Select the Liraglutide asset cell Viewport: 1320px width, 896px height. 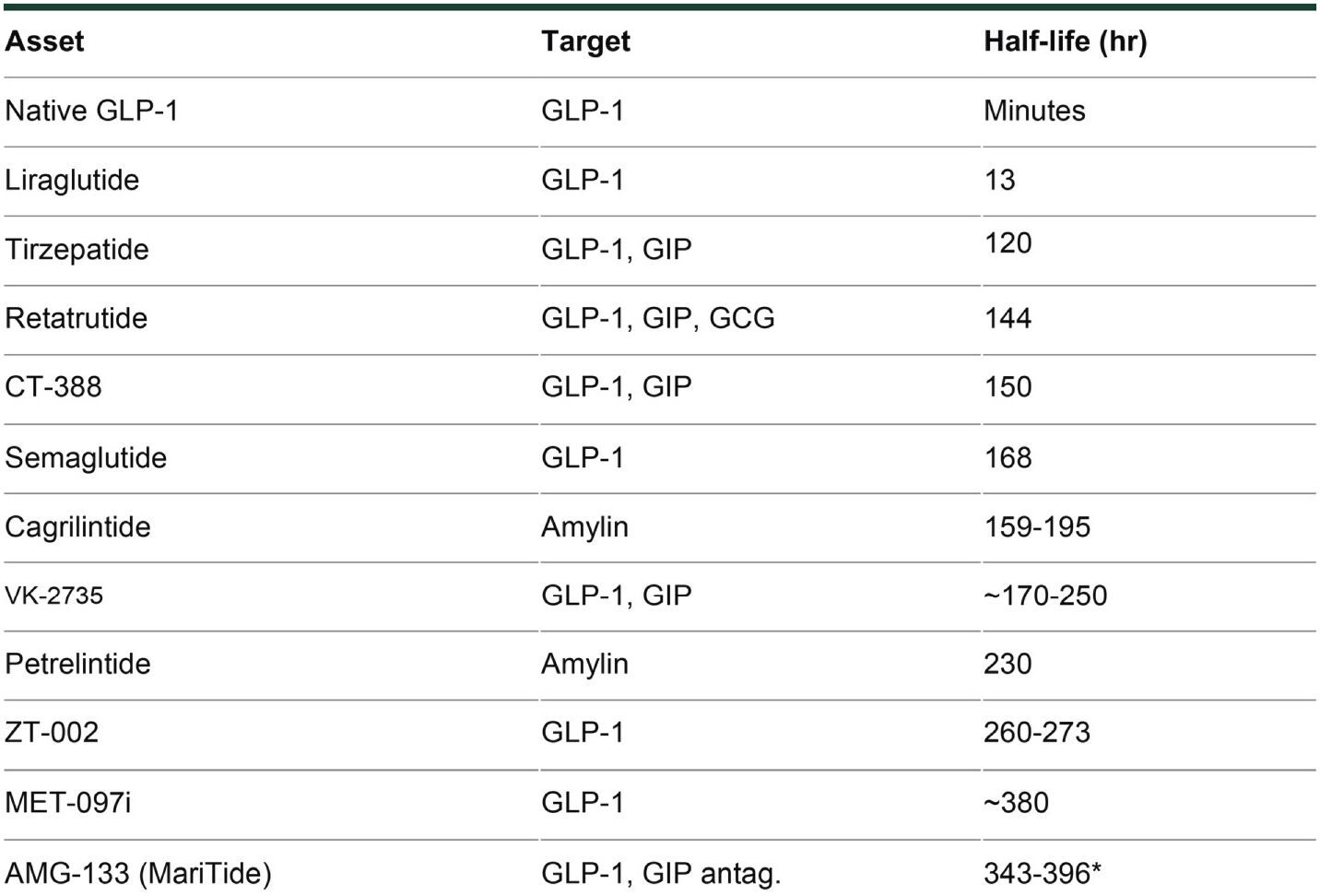point(72,180)
